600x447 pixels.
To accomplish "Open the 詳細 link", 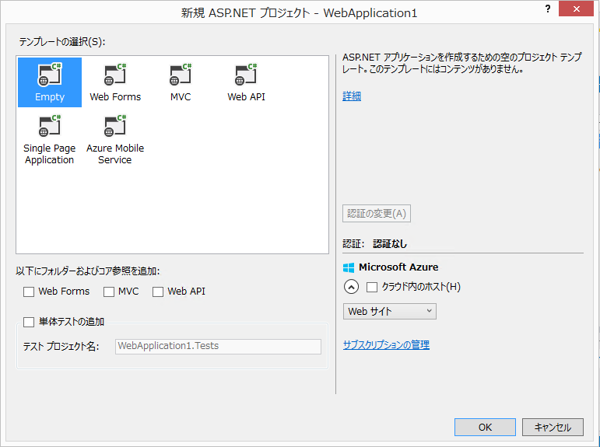I will (351, 96).
